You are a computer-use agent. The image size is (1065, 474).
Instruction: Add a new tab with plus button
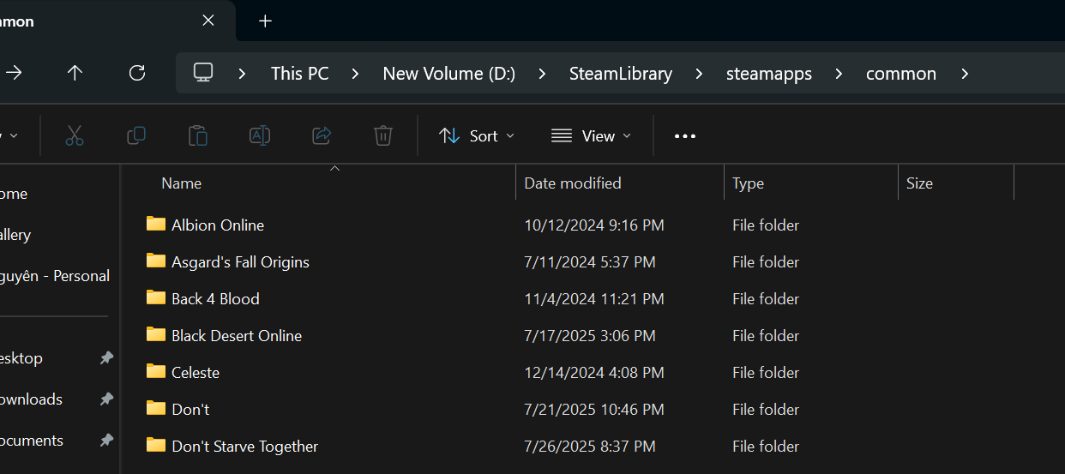point(266,21)
